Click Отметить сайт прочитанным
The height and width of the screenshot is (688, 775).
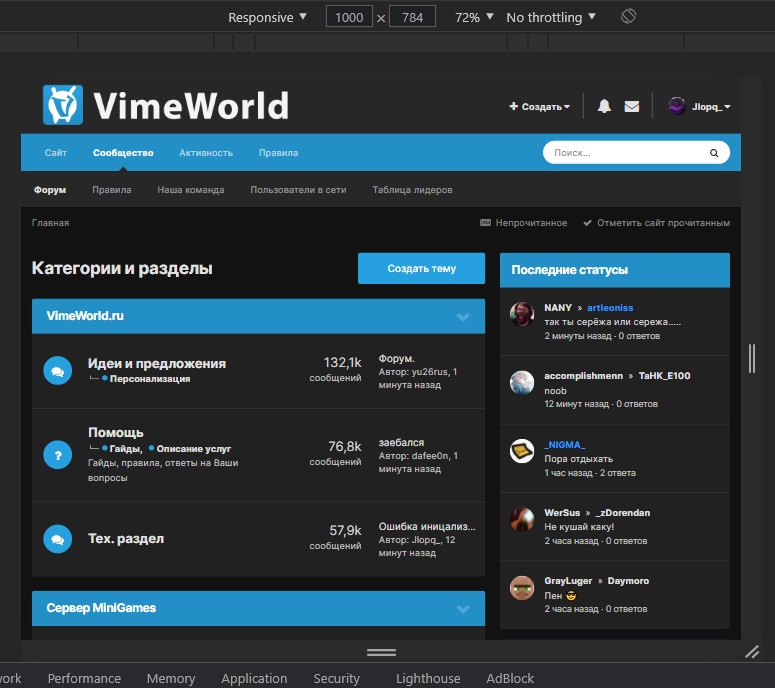click(656, 223)
